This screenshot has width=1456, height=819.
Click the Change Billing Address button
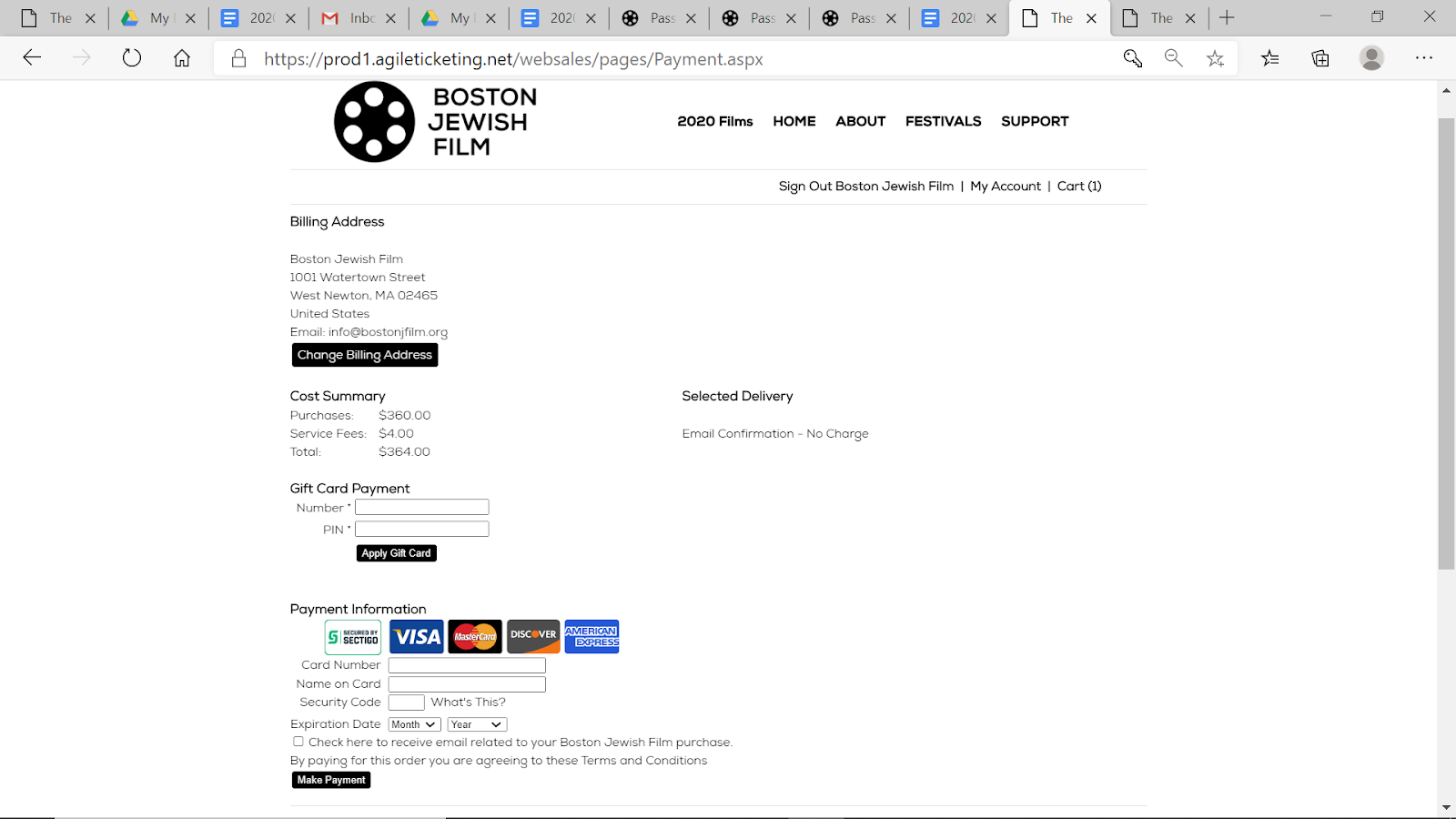[365, 355]
